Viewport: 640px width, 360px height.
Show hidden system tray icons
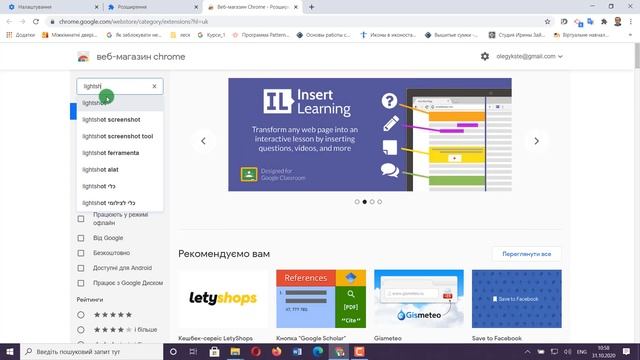click(x=527, y=351)
